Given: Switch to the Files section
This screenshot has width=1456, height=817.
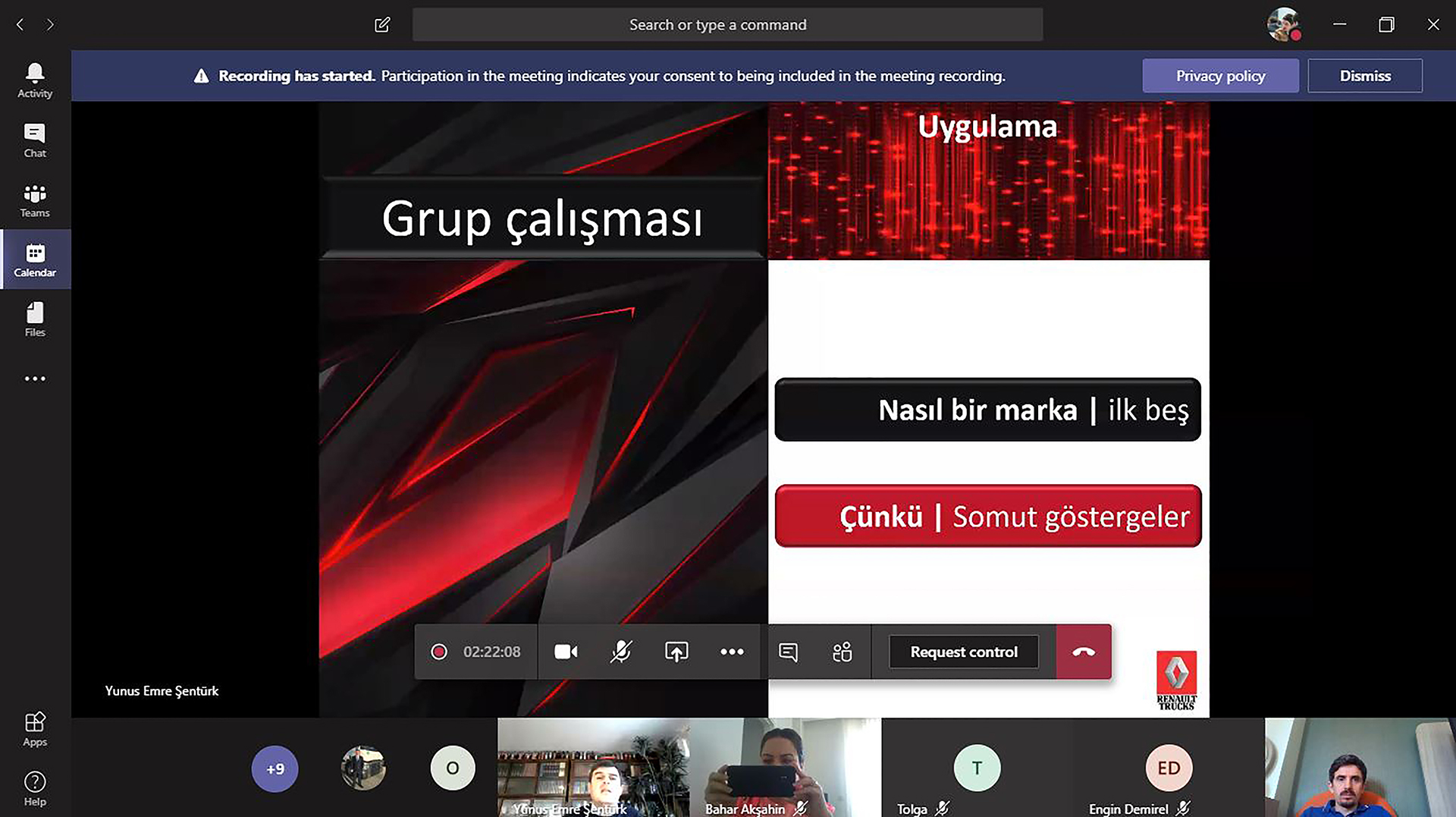Looking at the screenshot, I should coord(34,319).
